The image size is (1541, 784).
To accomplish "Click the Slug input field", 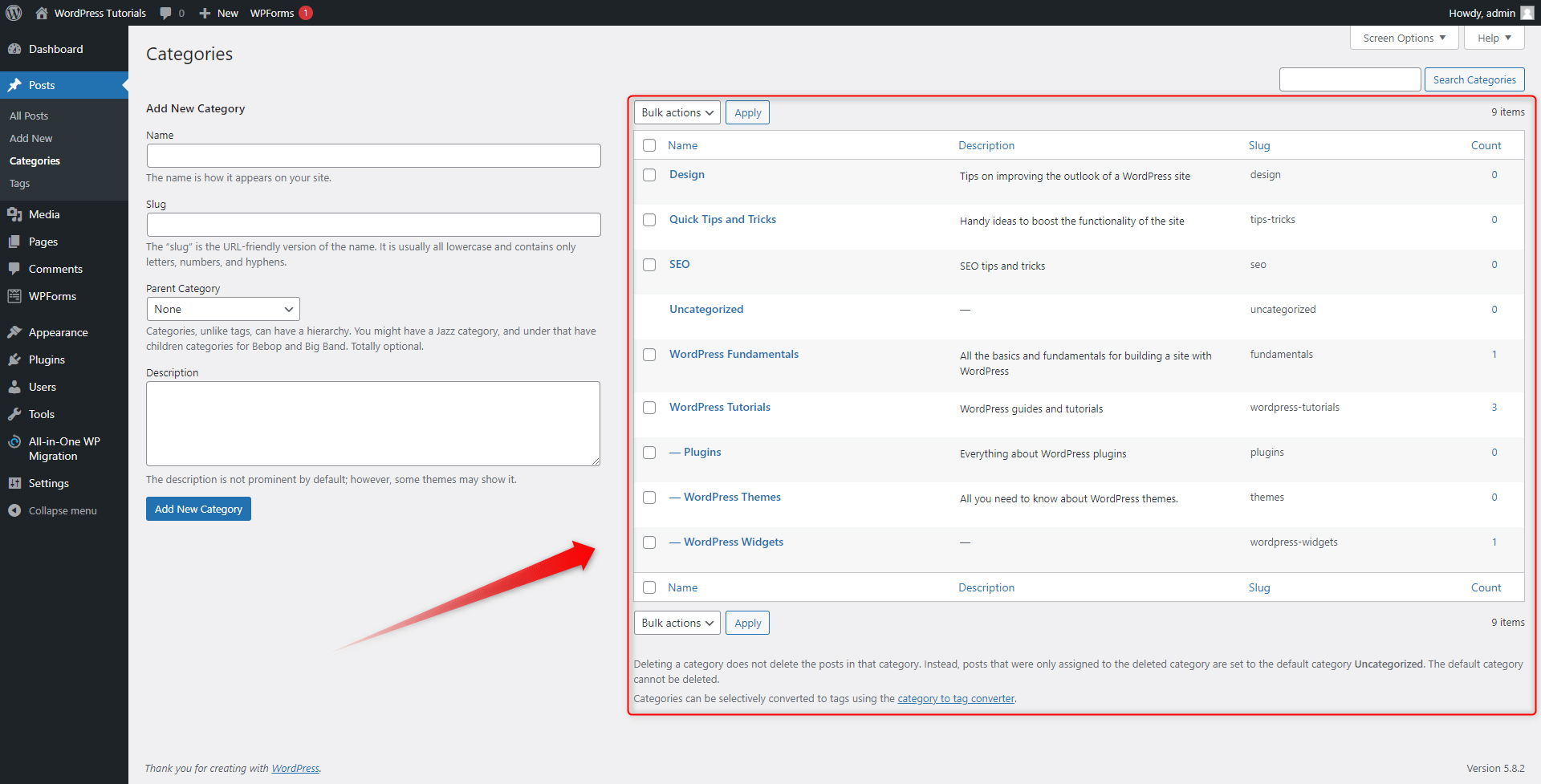I will point(373,225).
